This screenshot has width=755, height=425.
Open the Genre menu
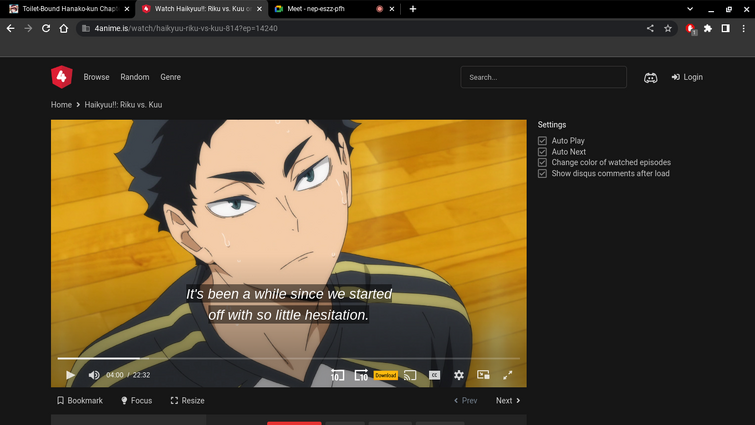pos(170,77)
